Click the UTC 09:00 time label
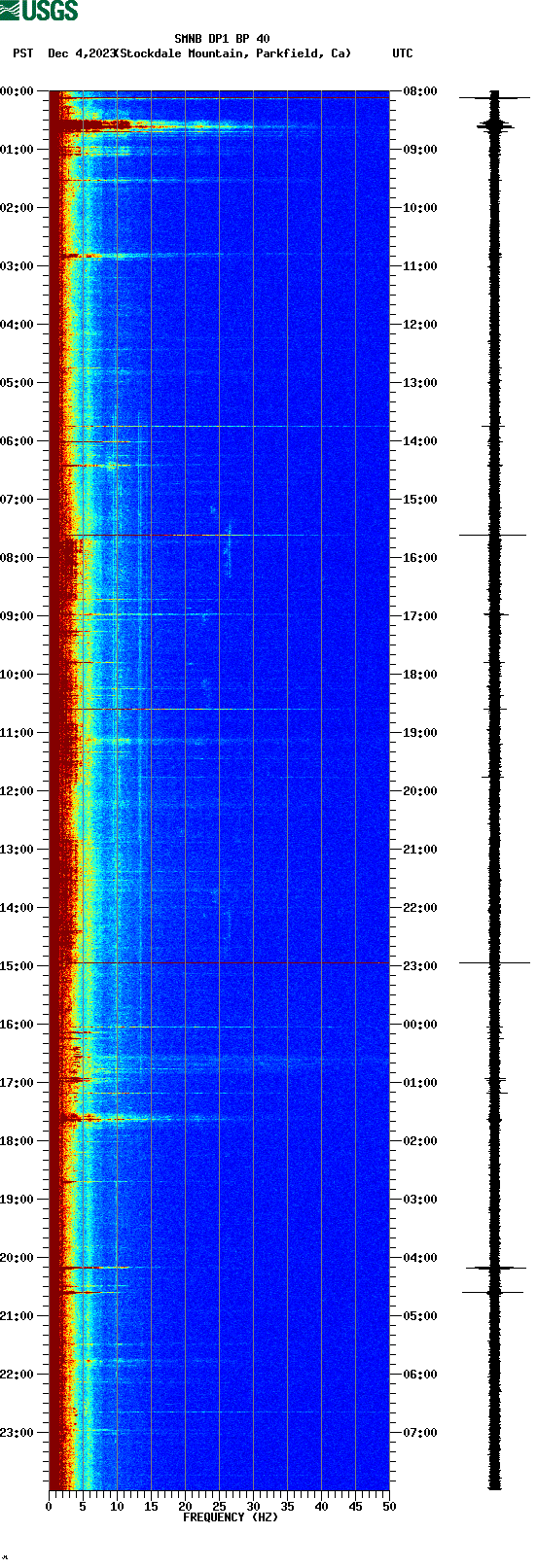The image size is (537, 1568). point(419,150)
